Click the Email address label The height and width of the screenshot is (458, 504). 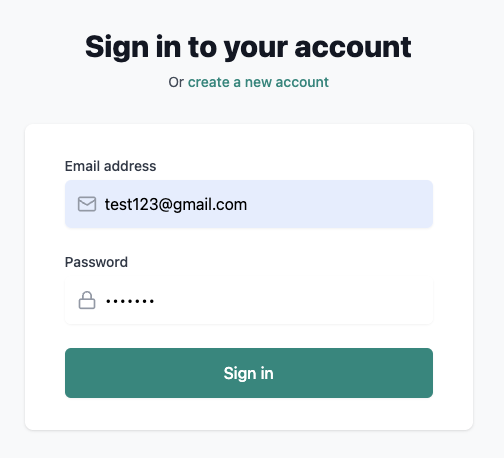(x=110, y=166)
